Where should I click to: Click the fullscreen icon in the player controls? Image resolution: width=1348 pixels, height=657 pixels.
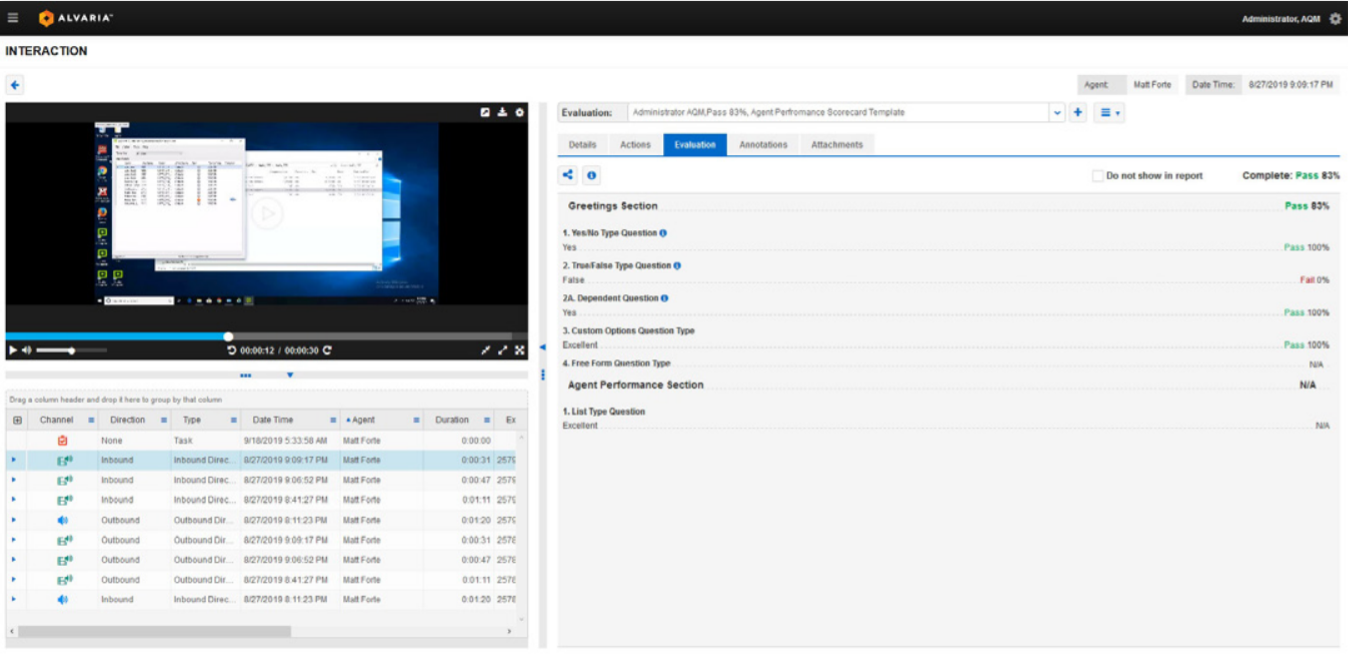click(x=520, y=348)
